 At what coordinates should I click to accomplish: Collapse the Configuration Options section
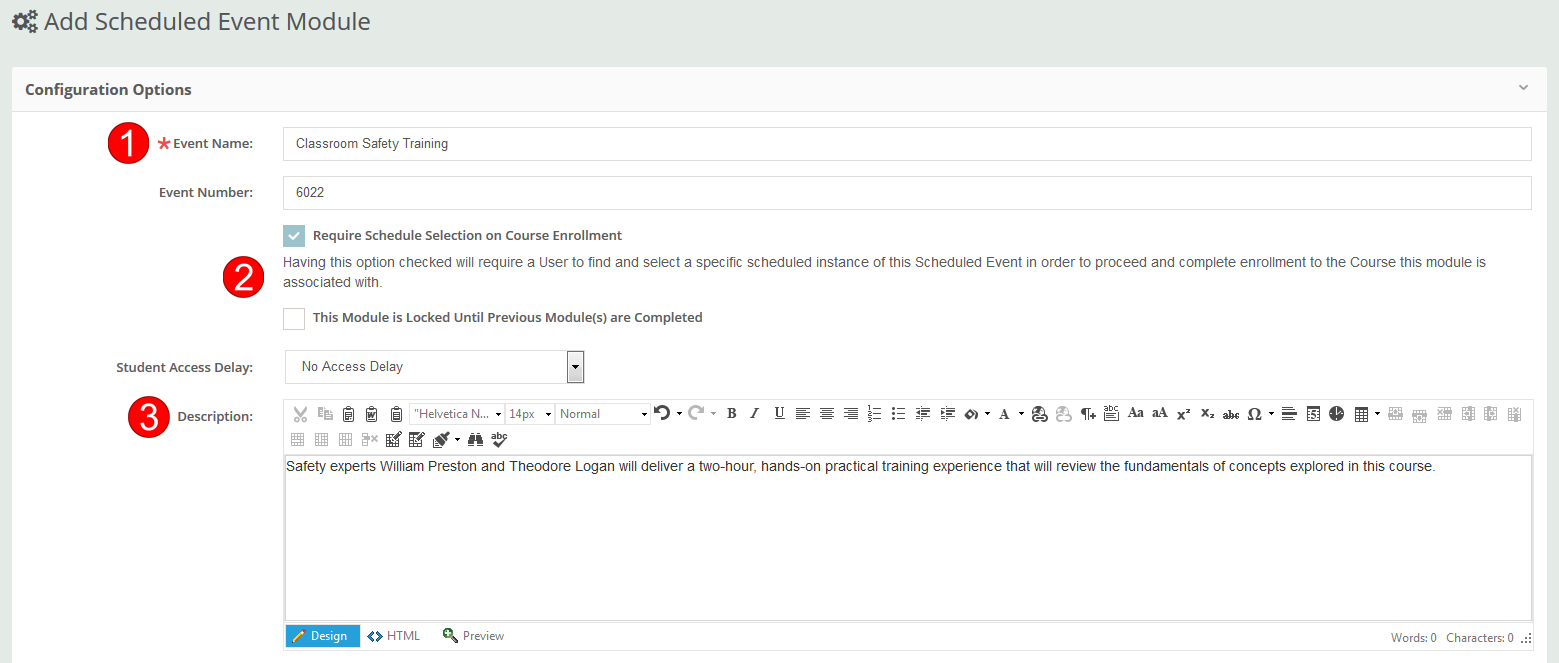pyautogui.click(x=1523, y=88)
